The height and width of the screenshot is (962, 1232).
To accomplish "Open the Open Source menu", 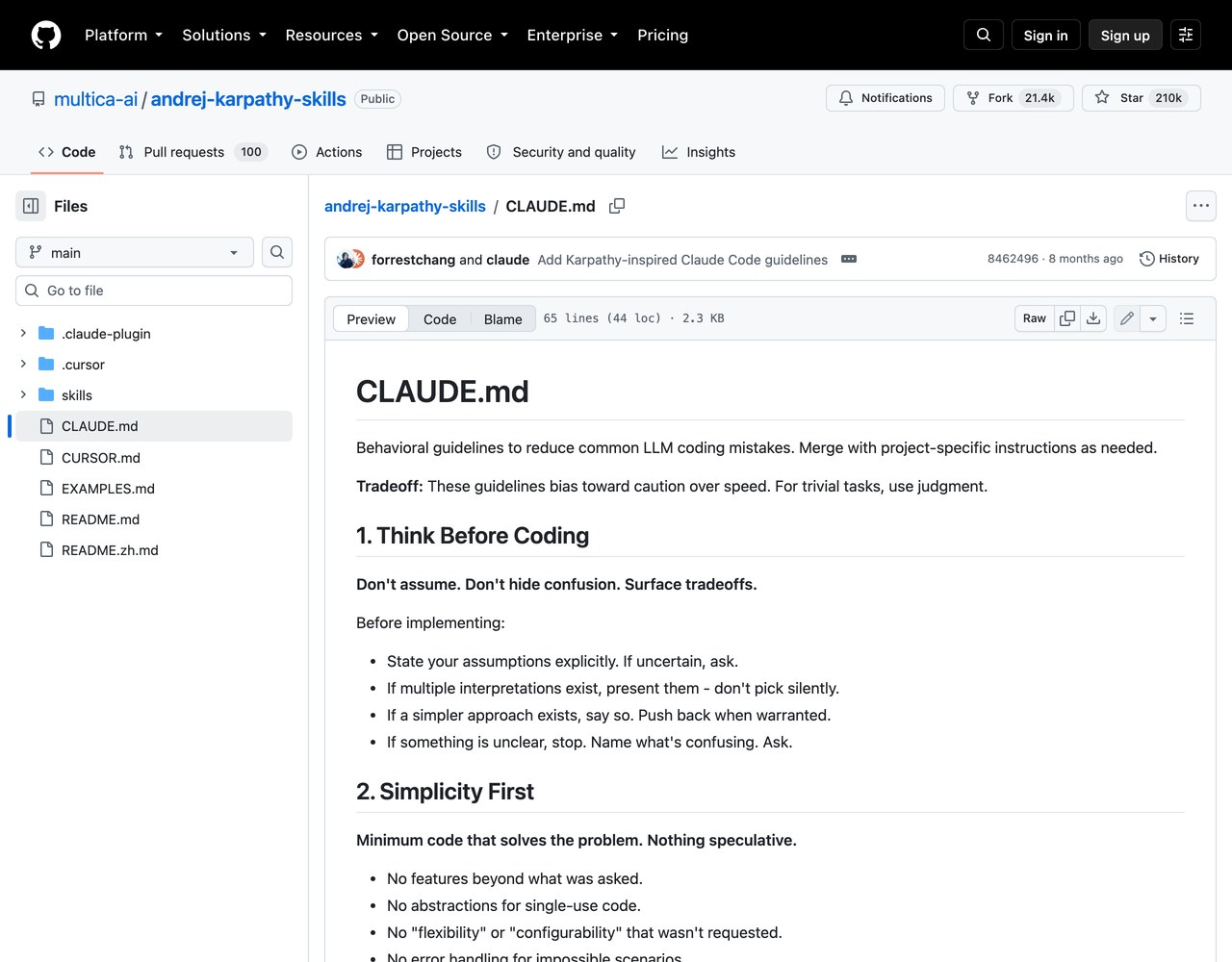I will pyautogui.click(x=452, y=35).
